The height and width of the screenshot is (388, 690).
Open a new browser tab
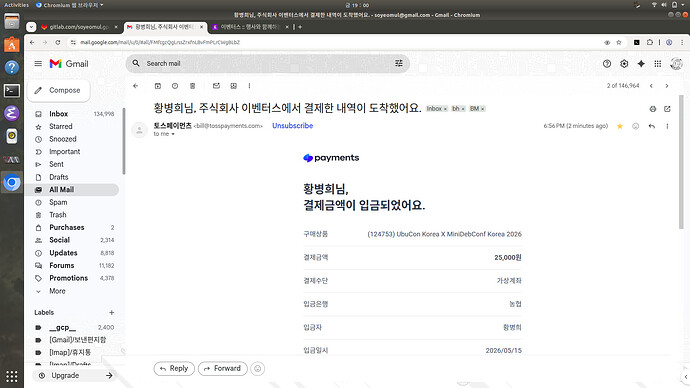pos(300,27)
